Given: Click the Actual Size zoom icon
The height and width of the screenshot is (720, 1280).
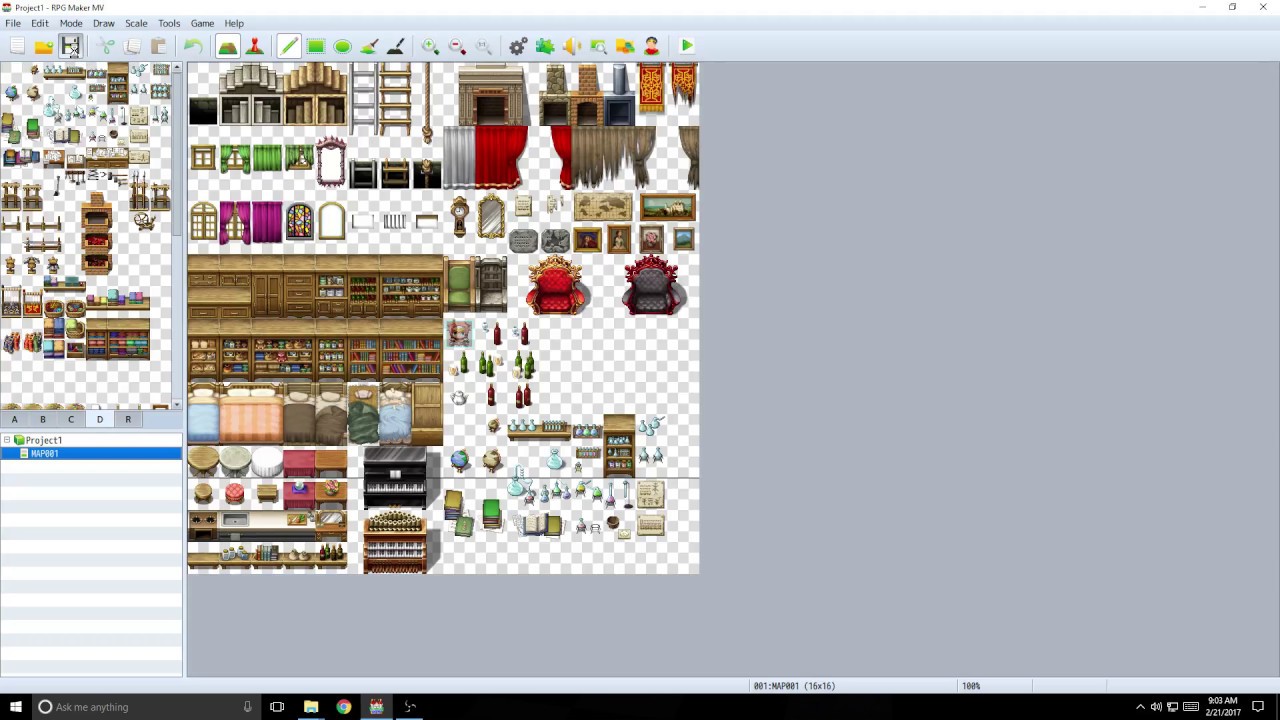Looking at the screenshot, I should point(483,46).
